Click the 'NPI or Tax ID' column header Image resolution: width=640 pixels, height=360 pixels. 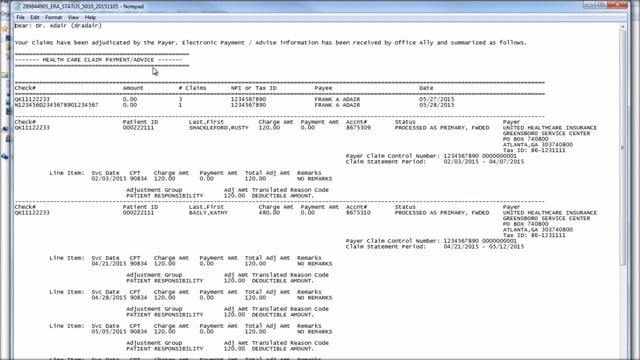(x=253, y=88)
